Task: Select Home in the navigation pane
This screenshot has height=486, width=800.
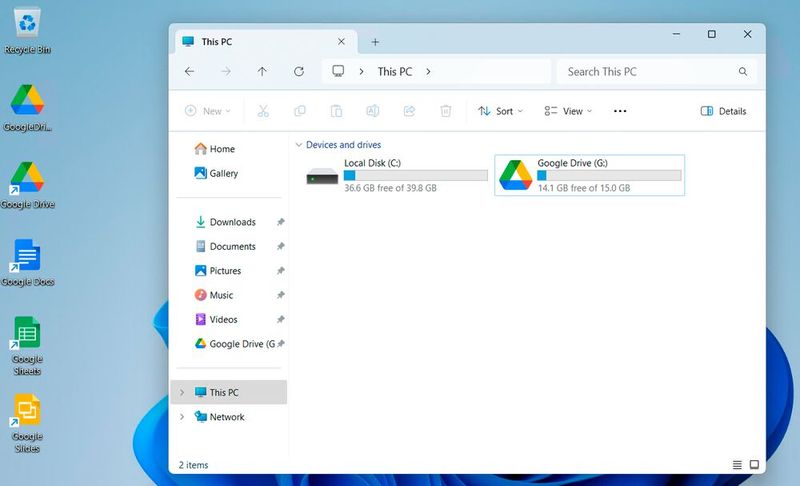Action: tap(215, 148)
